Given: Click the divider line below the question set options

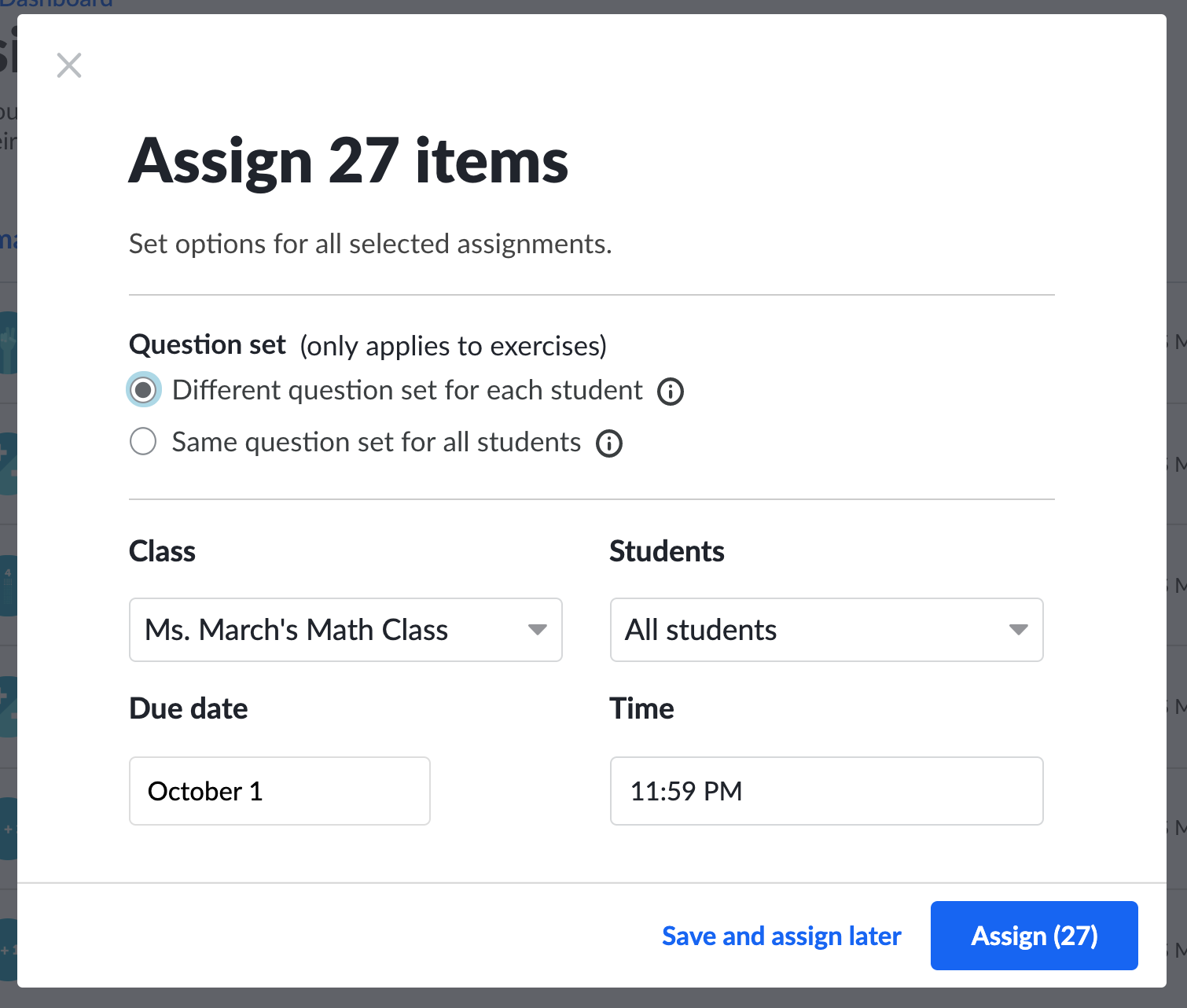Looking at the screenshot, I should click(x=591, y=498).
